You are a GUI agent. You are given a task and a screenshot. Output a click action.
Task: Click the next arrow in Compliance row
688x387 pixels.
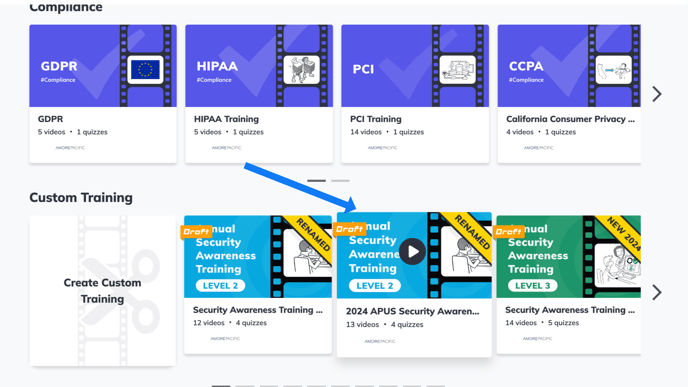[x=656, y=94]
